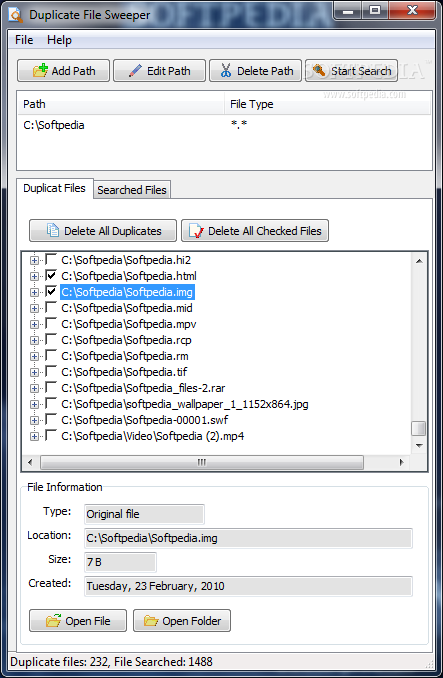The height and width of the screenshot is (678, 443).
Task: Click the horizontal scrollbar left arrow
Action: (x=30, y=462)
